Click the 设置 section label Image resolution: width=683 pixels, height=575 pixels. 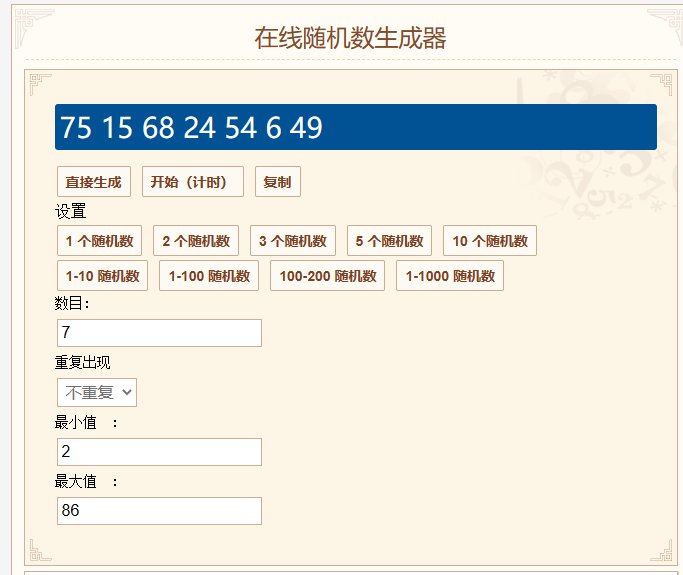point(71,212)
